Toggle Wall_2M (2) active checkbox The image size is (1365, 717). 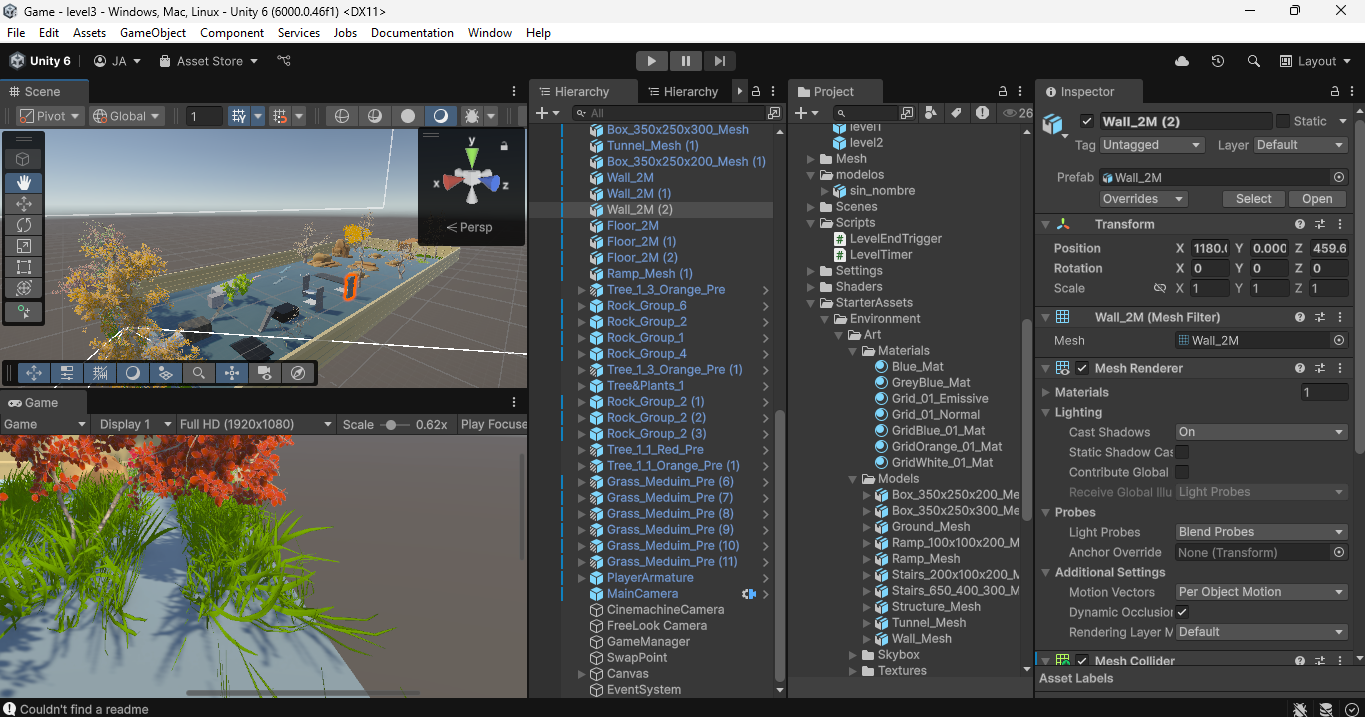pos(1087,122)
